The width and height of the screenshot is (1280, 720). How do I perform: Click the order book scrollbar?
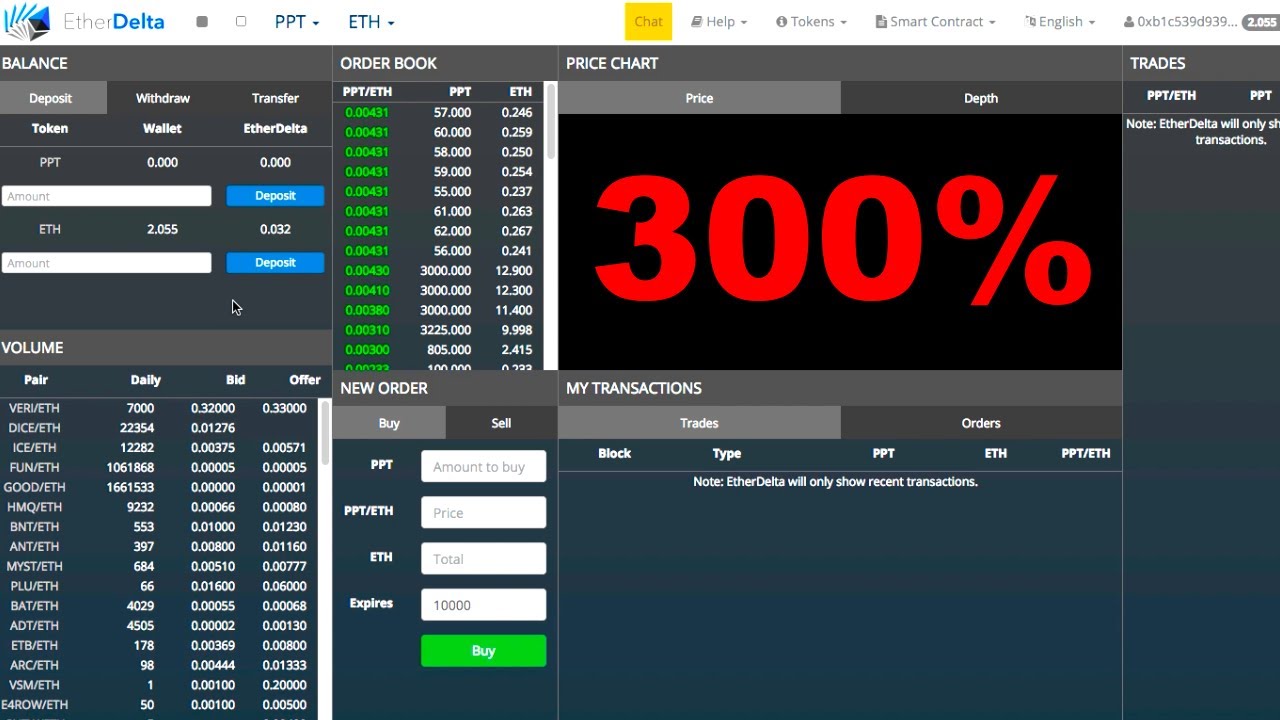coord(550,122)
